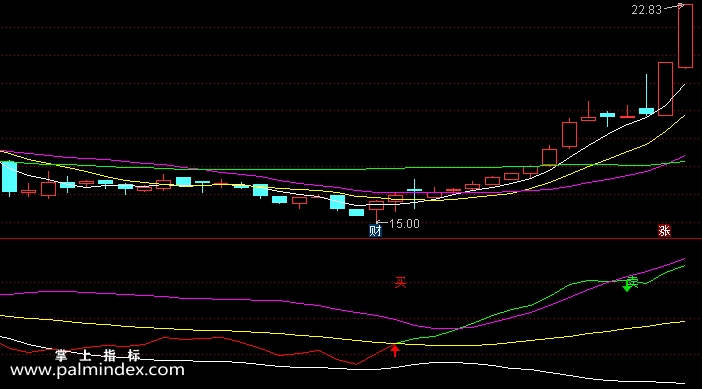Select the large cyan candlestick at the far left edge
Image resolution: width=702 pixels, height=389 pixels.
pyautogui.click(x=9, y=177)
